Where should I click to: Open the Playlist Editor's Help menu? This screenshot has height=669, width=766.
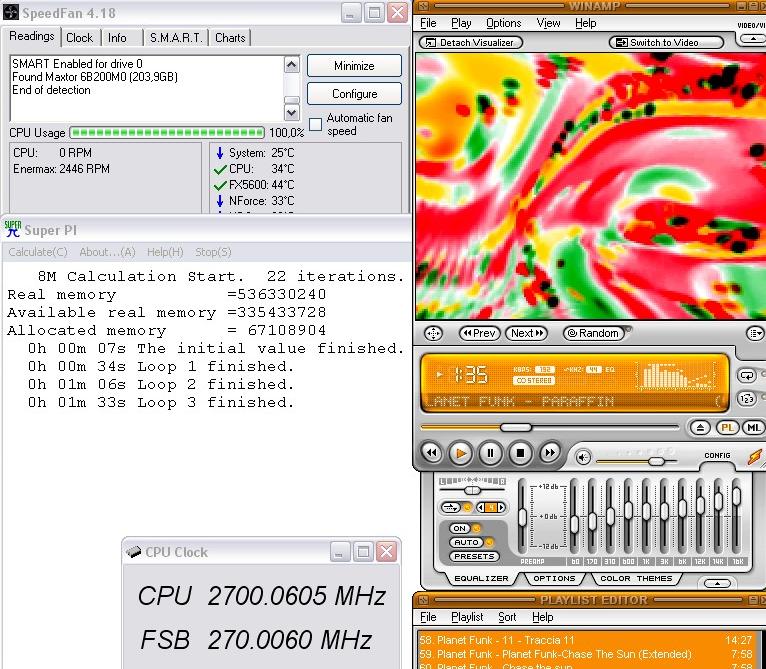[542, 617]
